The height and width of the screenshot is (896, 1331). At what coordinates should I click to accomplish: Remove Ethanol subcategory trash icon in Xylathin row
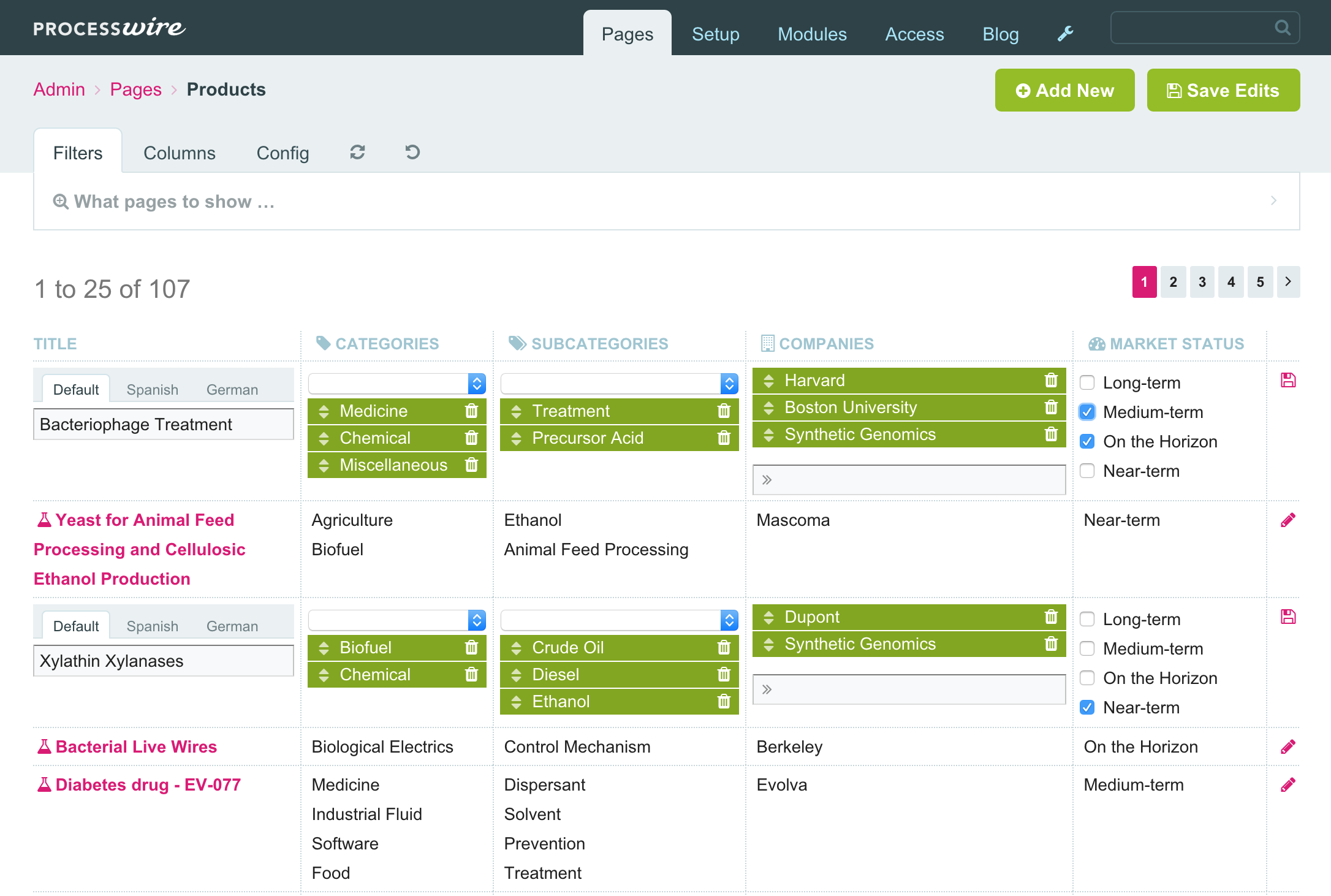[x=724, y=701]
